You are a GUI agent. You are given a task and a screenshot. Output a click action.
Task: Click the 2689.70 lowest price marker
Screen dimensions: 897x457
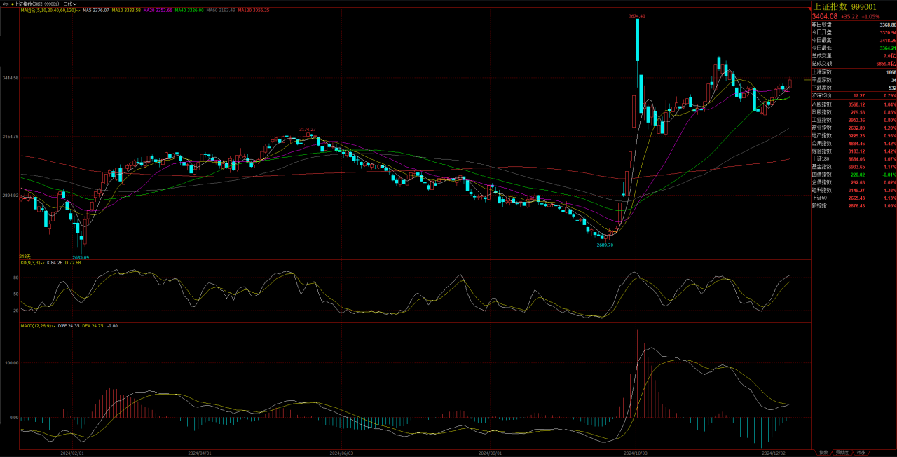(x=603, y=244)
